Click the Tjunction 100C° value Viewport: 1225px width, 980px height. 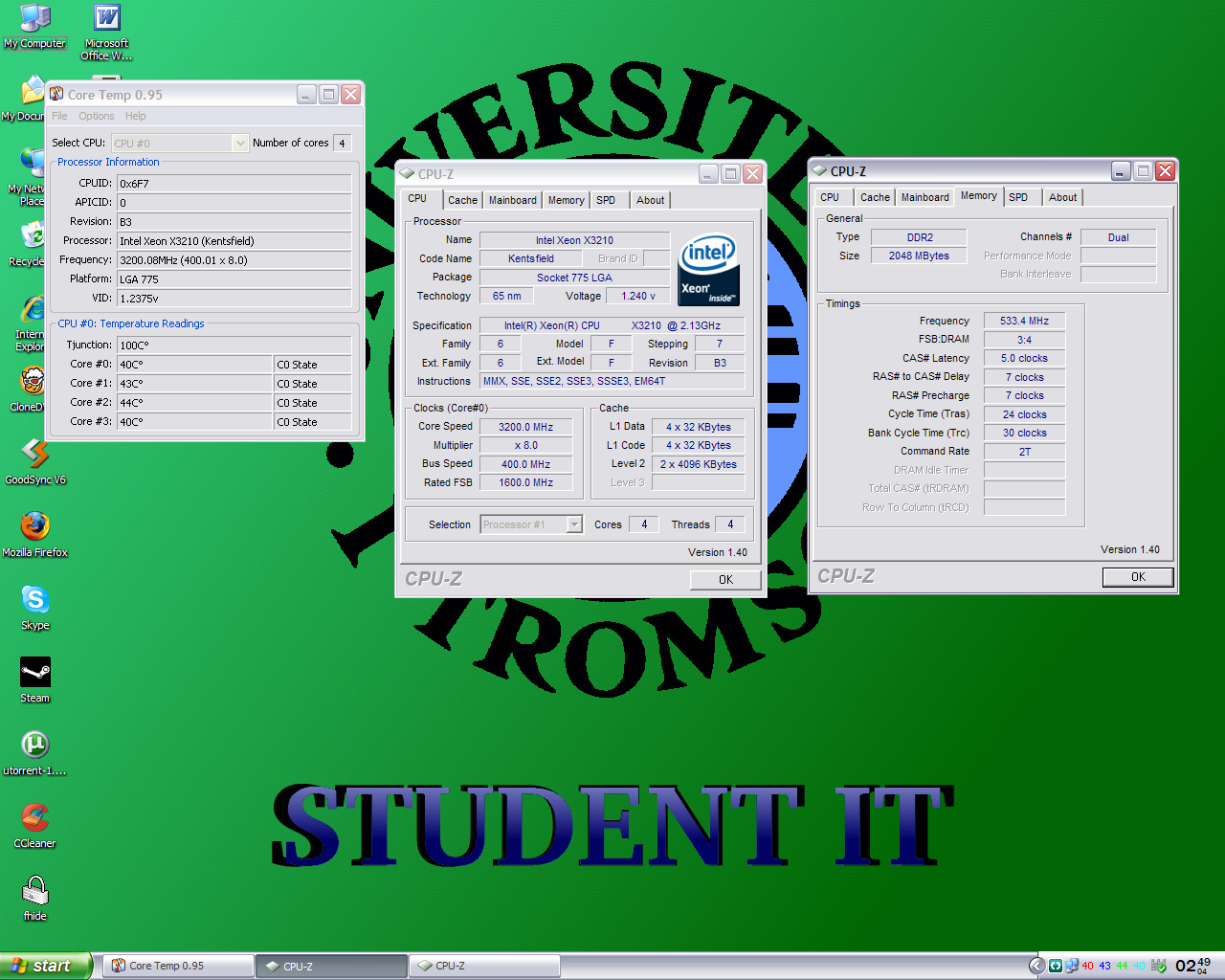(x=234, y=345)
